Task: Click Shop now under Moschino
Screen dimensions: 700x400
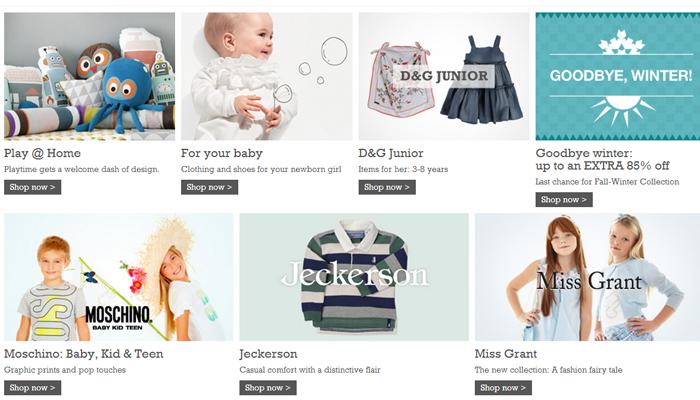Action: [x=33, y=388]
